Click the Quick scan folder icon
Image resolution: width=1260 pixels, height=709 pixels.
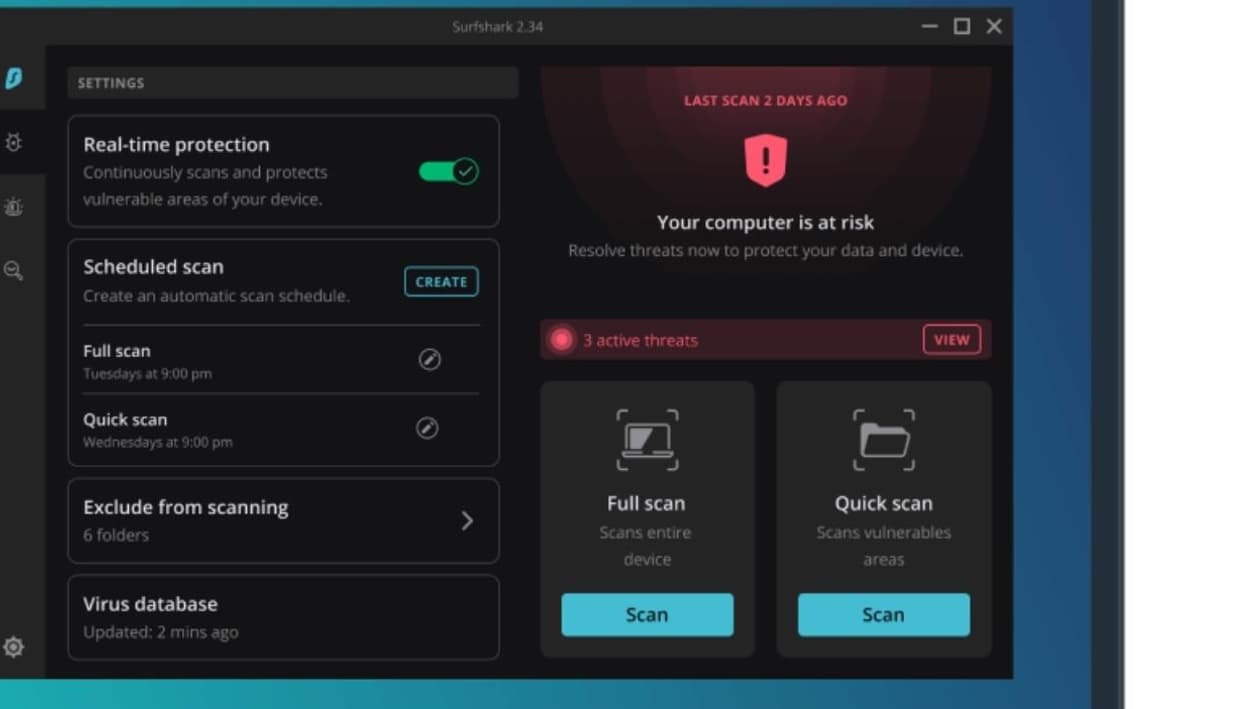[884, 439]
